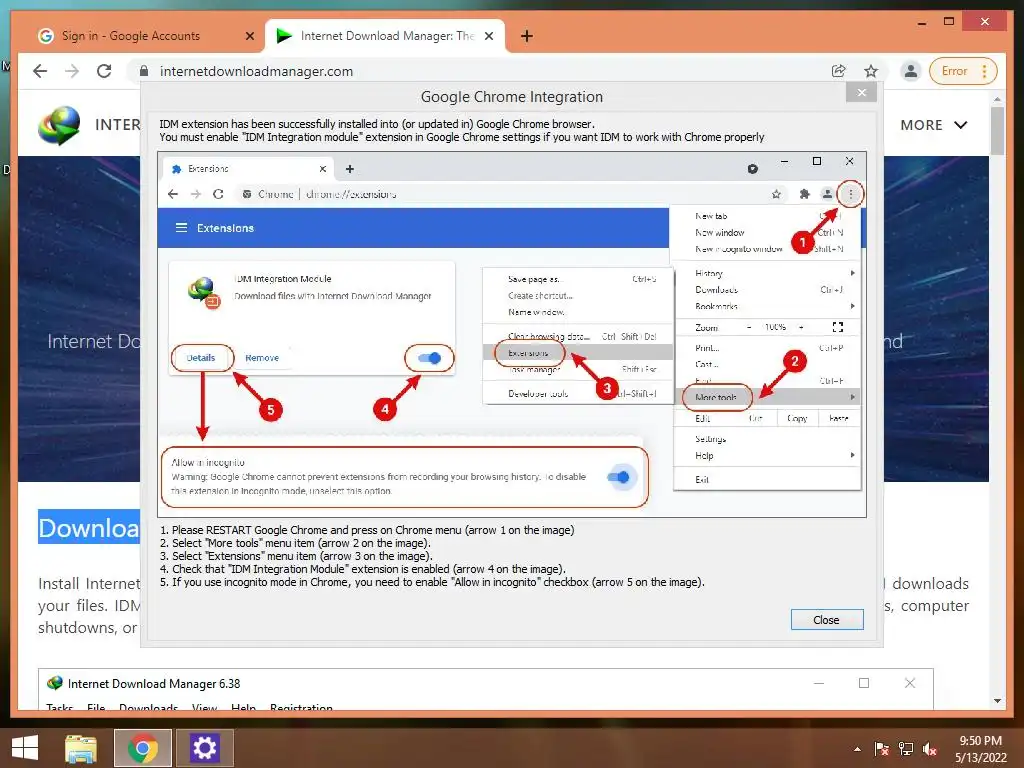The height and width of the screenshot is (768, 1024).
Task: Open File Explorer from the taskbar
Action: (x=81, y=748)
